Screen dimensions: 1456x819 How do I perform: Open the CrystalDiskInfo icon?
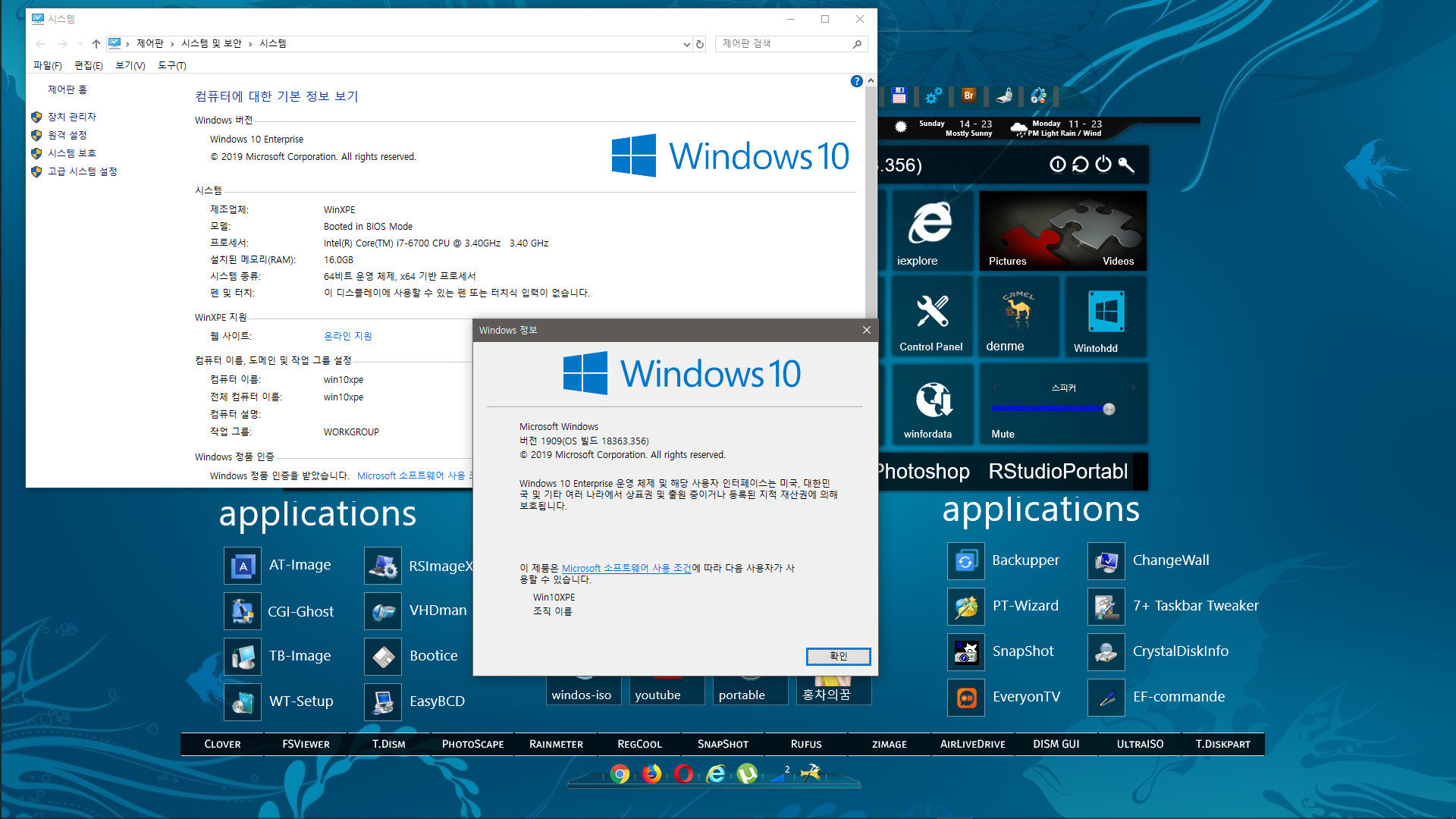click(x=1106, y=652)
